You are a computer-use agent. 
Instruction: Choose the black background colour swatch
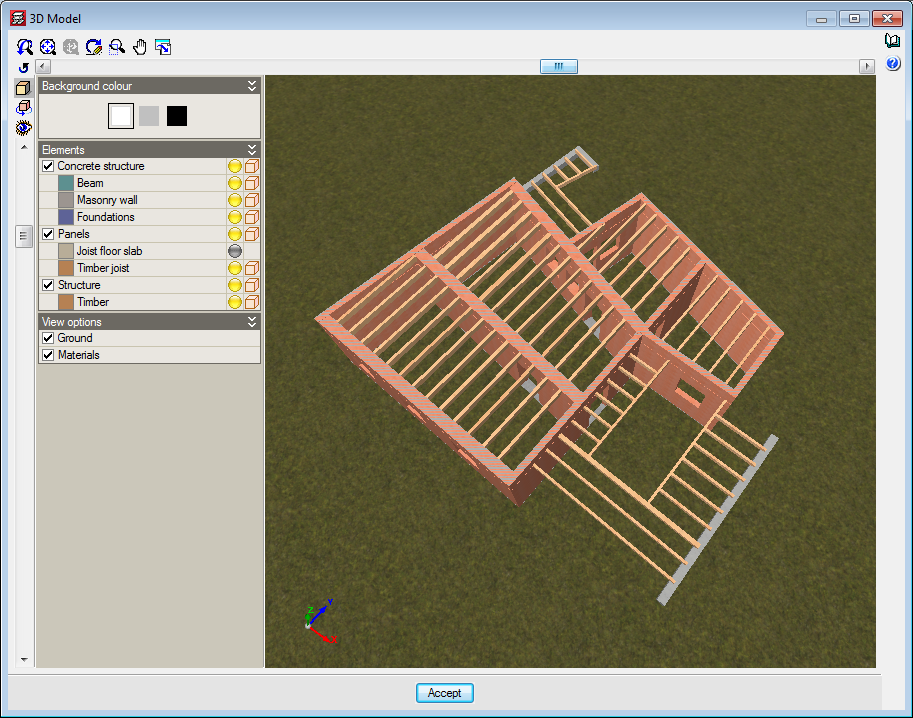pos(177,116)
